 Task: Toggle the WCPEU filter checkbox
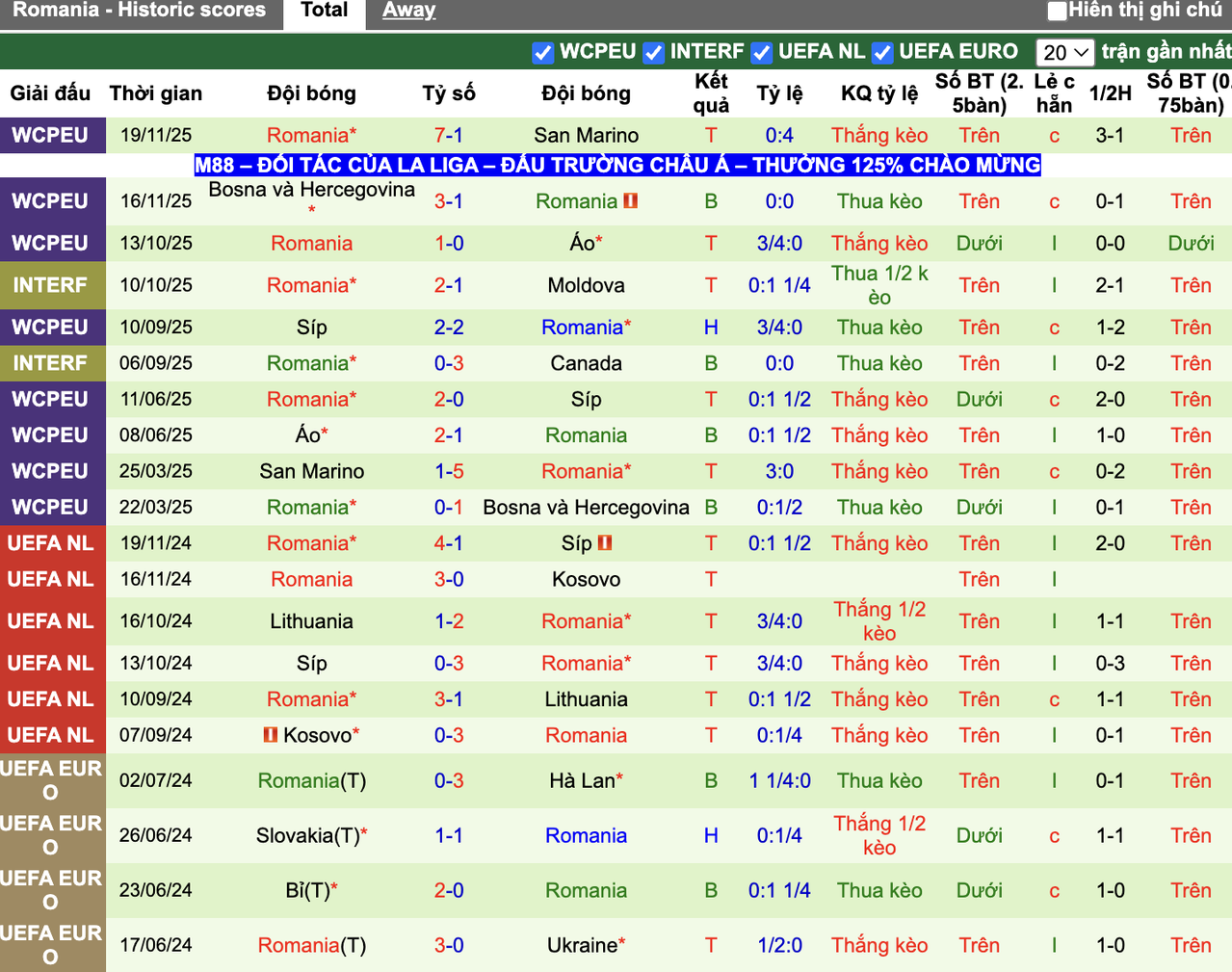coord(542,53)
